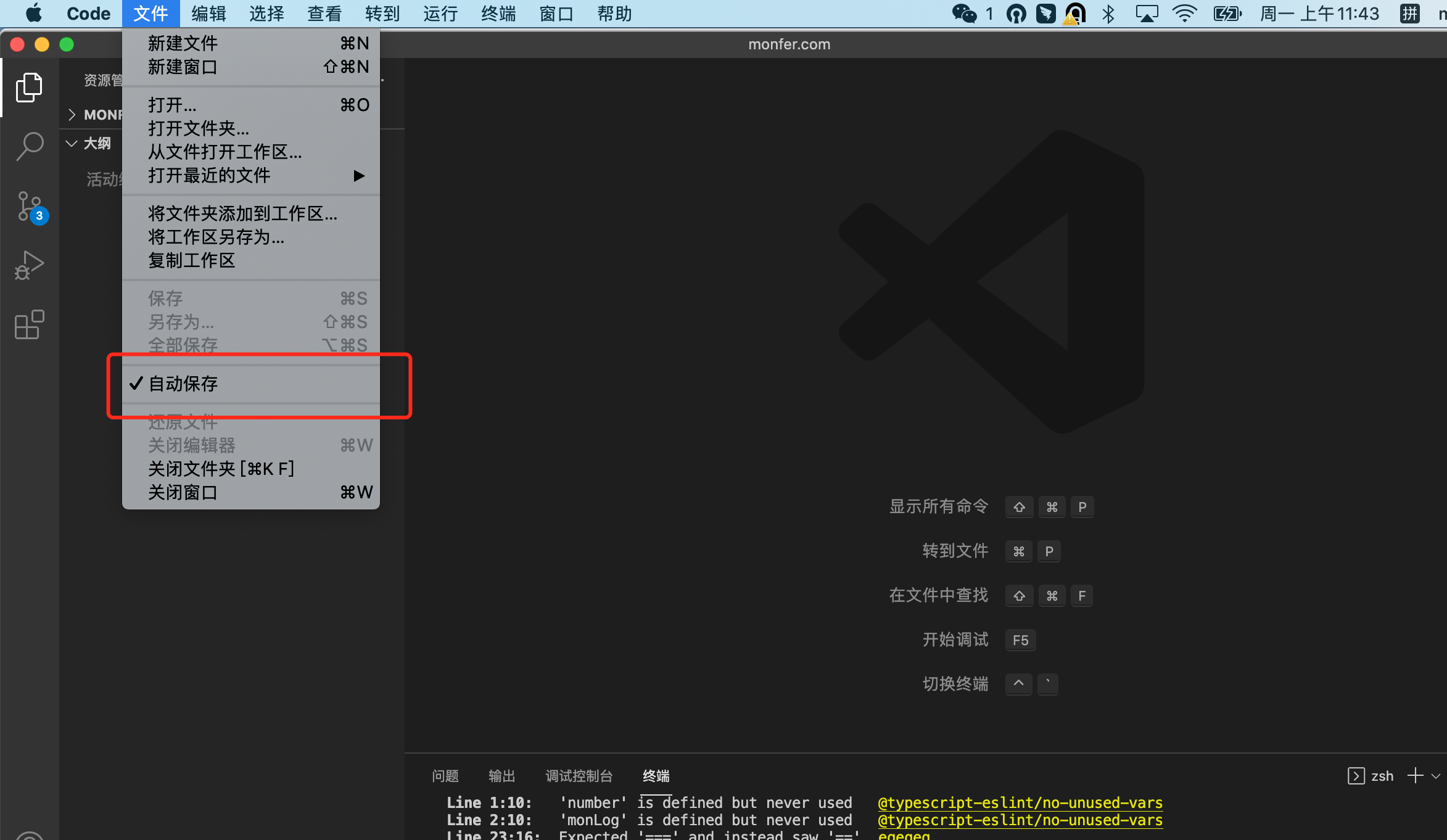Open the 编辑 menu in menu bar
1447x840 pixels.
coord(208,14)
